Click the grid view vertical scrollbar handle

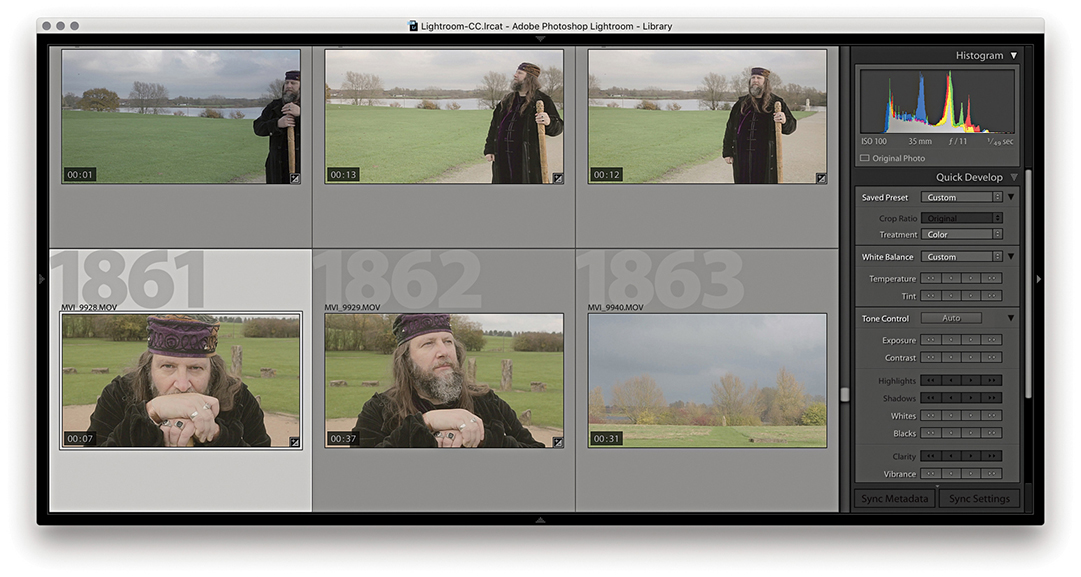click(845, 395)
